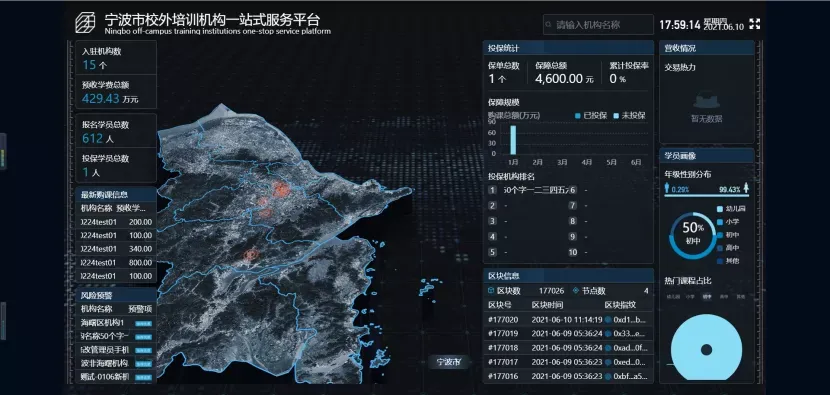Click the 报名学员总数 value 612
Screen dimensions: 830x395
click(x=92, y=139)
